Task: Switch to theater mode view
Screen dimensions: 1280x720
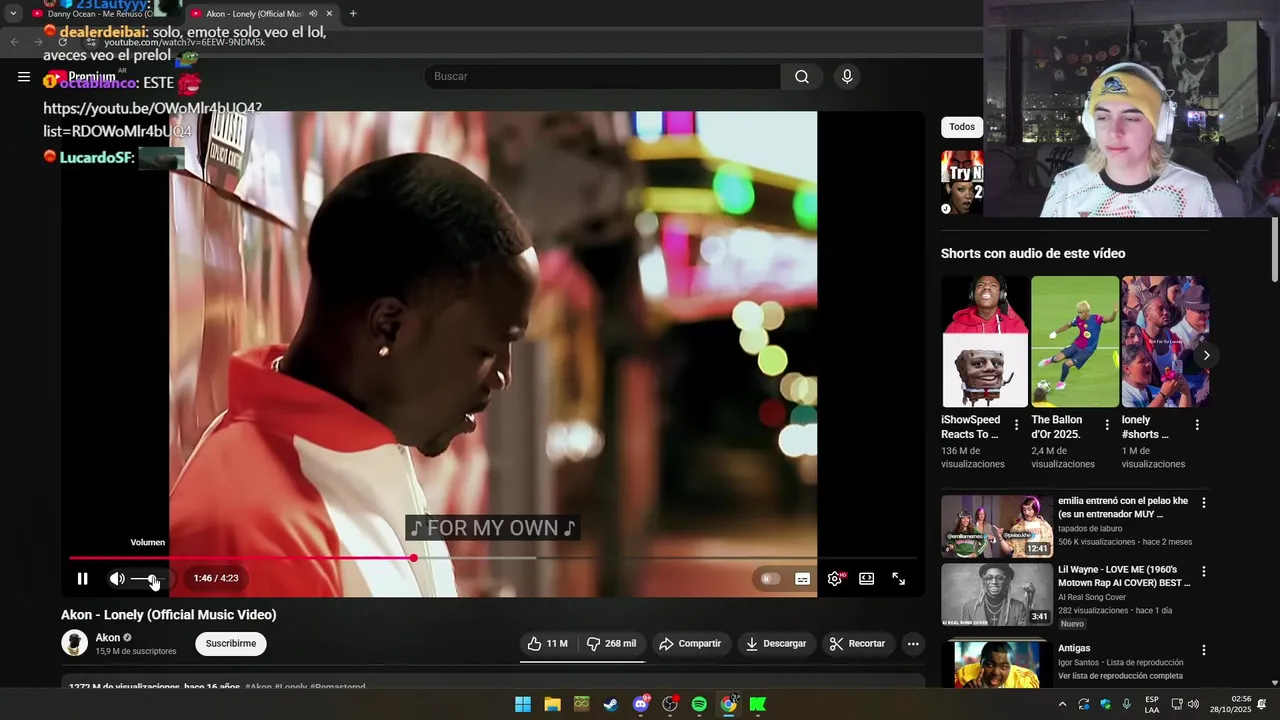Action: [x=867, y=578]
